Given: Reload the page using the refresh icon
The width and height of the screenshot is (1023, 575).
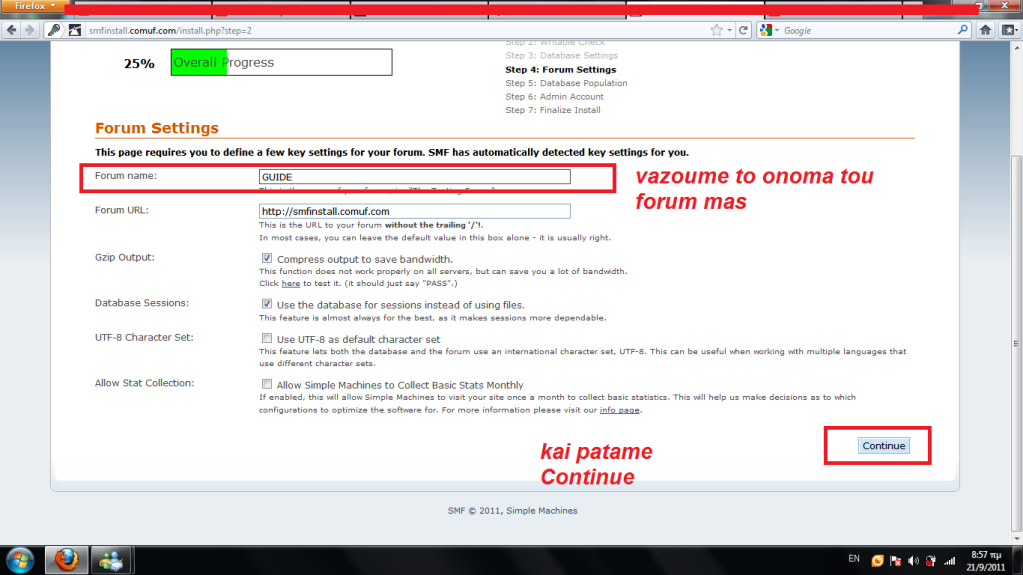Looking at the screenshot, I should click(743, 30).
